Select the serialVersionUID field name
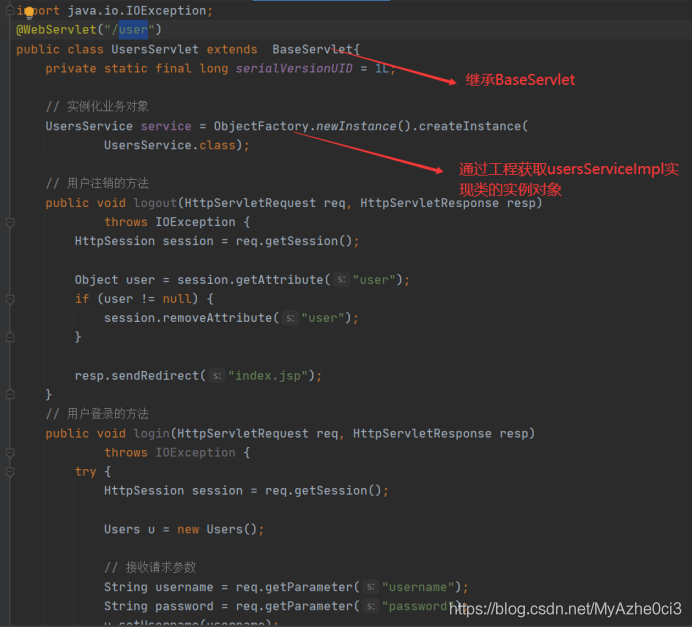This screenshot has width=692, height=628. click(x=294, y=68)
